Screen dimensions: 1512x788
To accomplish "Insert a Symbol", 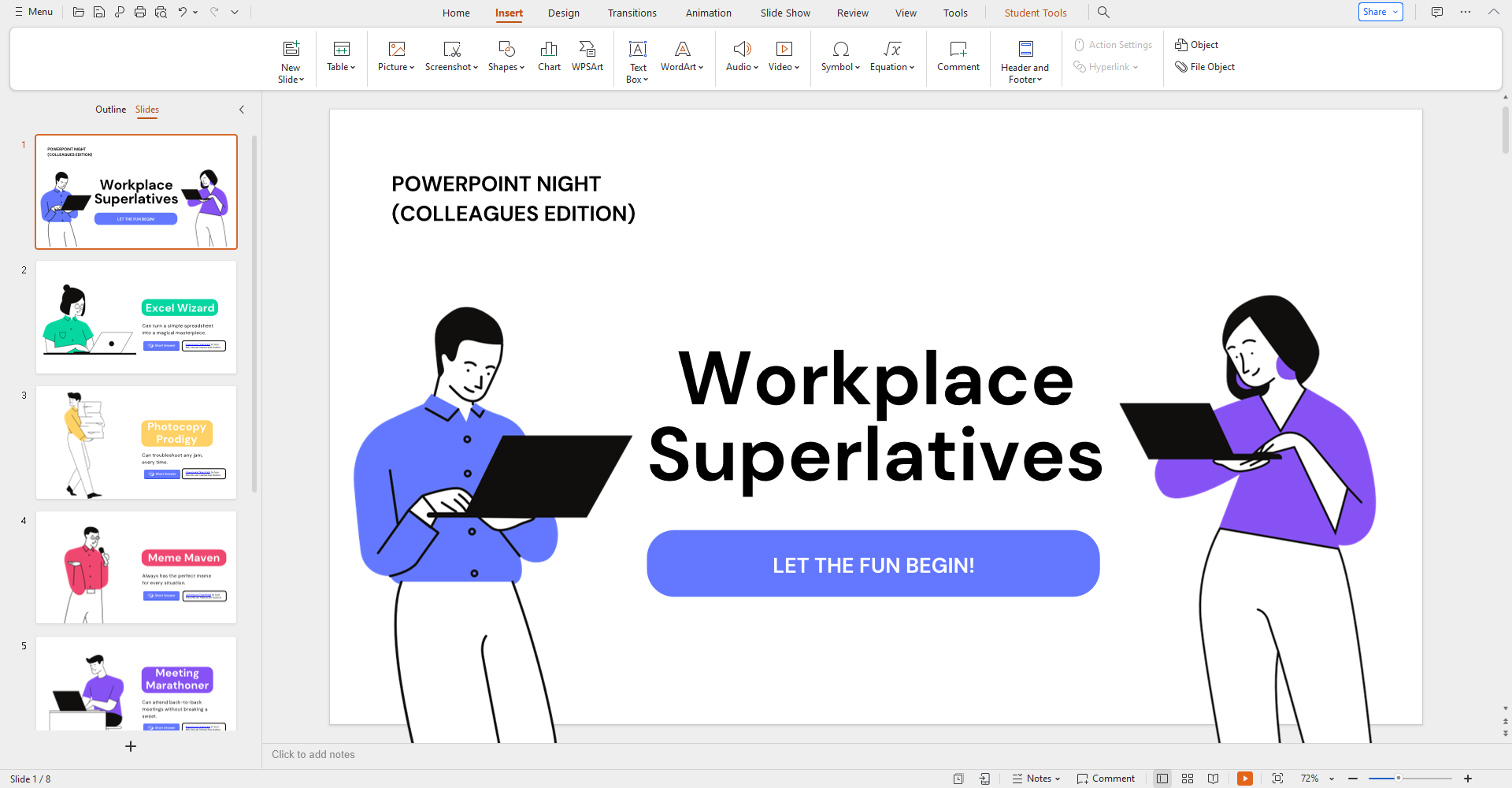I will point(840,57).
